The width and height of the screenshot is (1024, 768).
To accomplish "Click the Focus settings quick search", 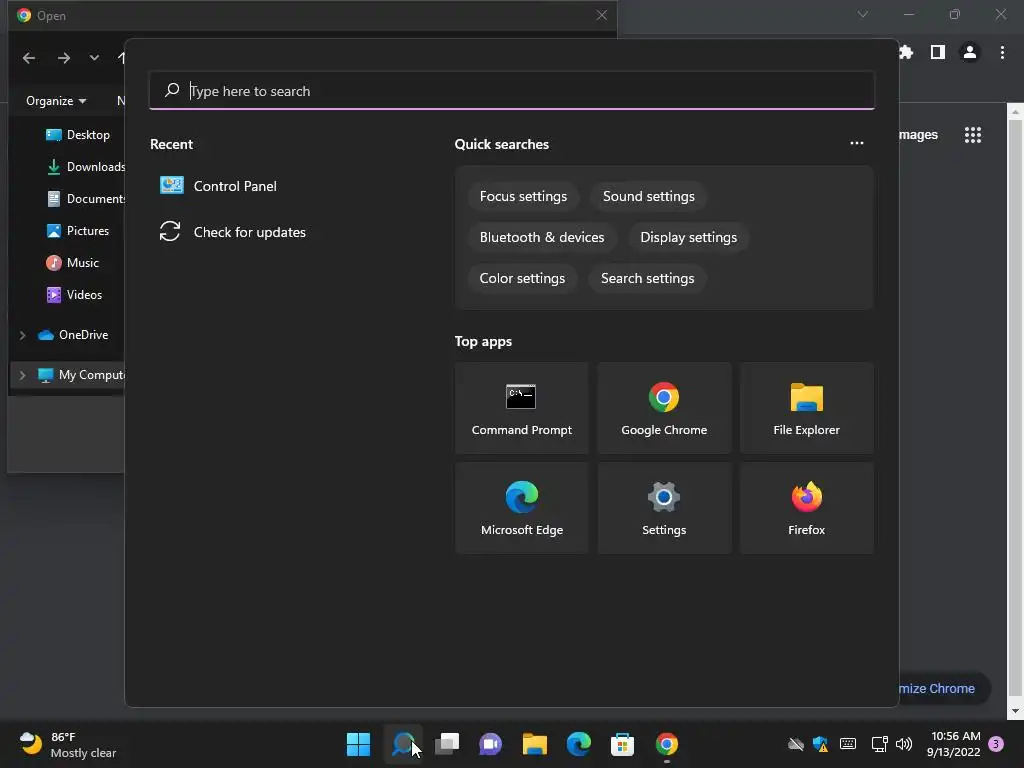I will (x=523, y=197).
